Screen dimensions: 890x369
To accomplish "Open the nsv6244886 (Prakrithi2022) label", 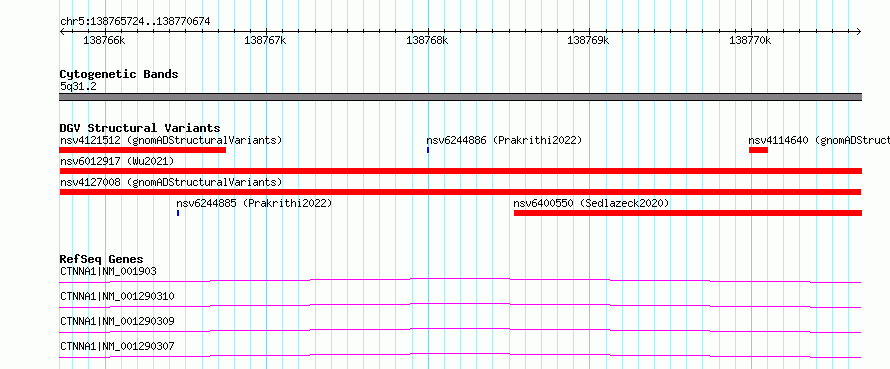I will pyautogui.click(x=504, y=140).
